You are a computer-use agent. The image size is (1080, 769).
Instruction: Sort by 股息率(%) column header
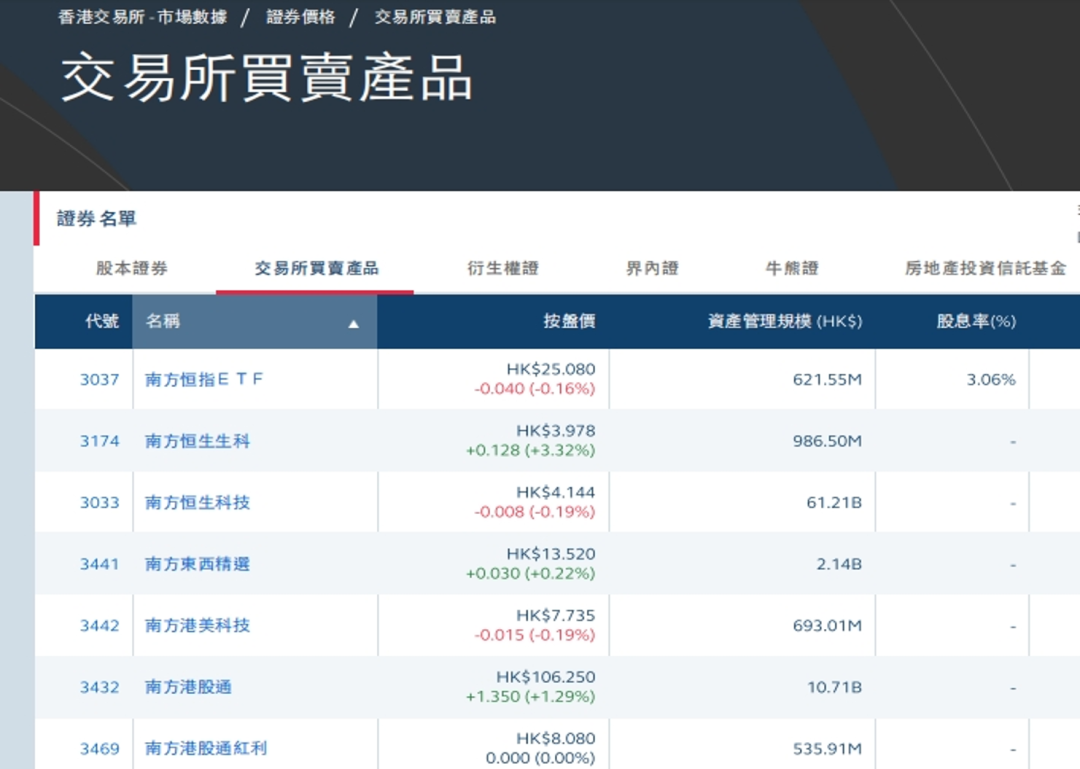(x=976, y=321)
